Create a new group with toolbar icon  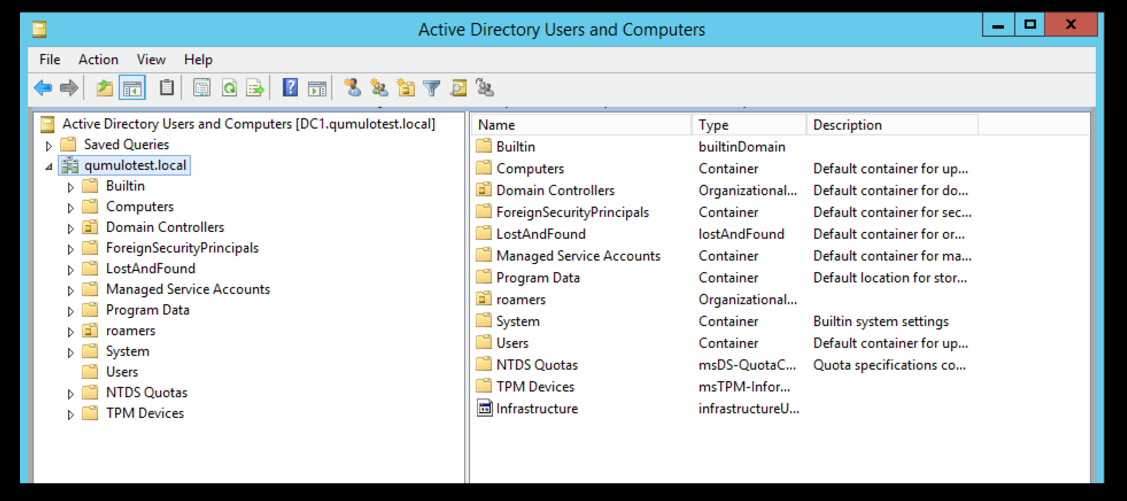click(379, 88)
